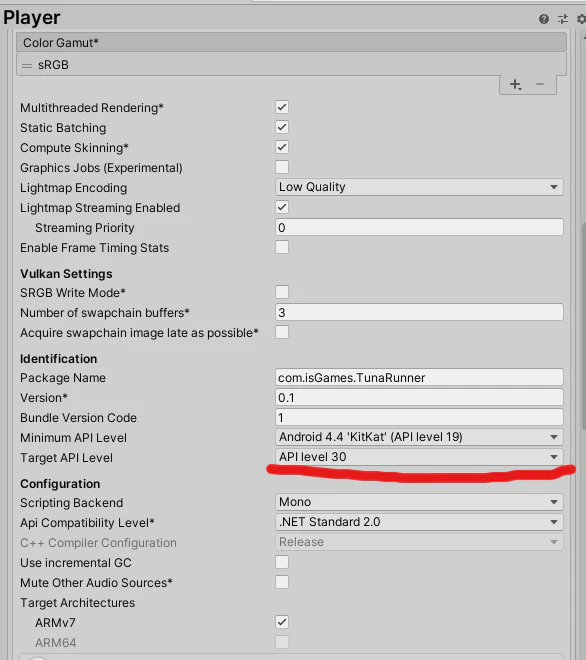Open the Minimum API Level dropdown
Viewport: 586px width, 660px height.
(x=419, y=437)
